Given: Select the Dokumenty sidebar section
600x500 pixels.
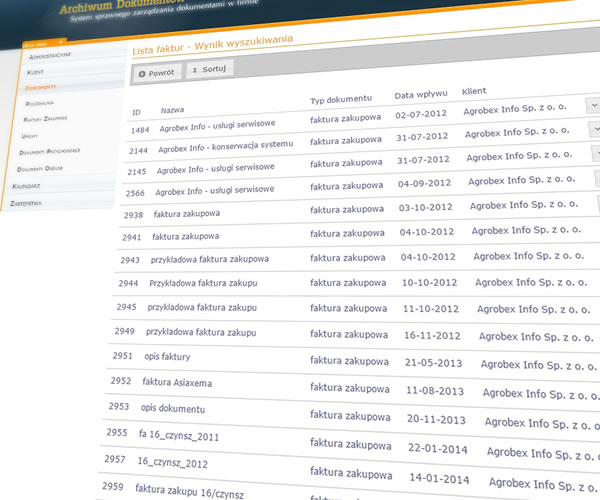Looking at the screenshot, I should pyautogui.click(x=41, y=88).
